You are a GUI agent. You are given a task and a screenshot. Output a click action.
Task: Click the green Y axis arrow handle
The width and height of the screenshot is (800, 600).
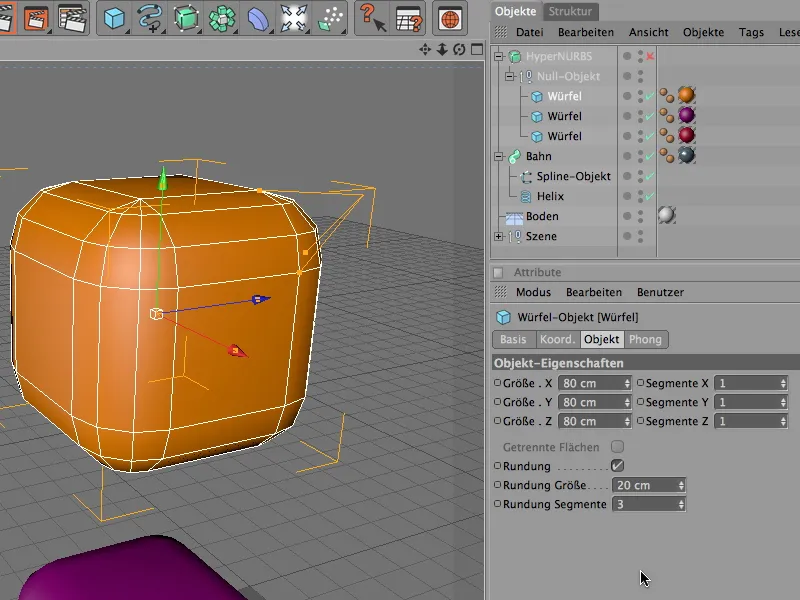tap(162, 180)
